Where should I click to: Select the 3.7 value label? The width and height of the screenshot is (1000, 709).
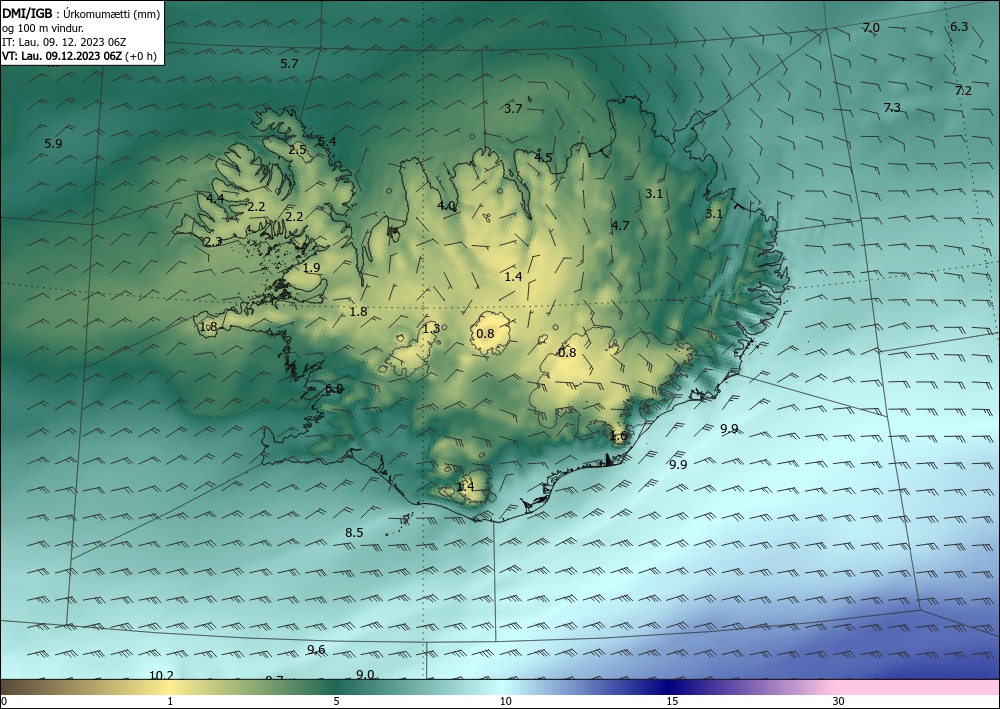point(513,108)
